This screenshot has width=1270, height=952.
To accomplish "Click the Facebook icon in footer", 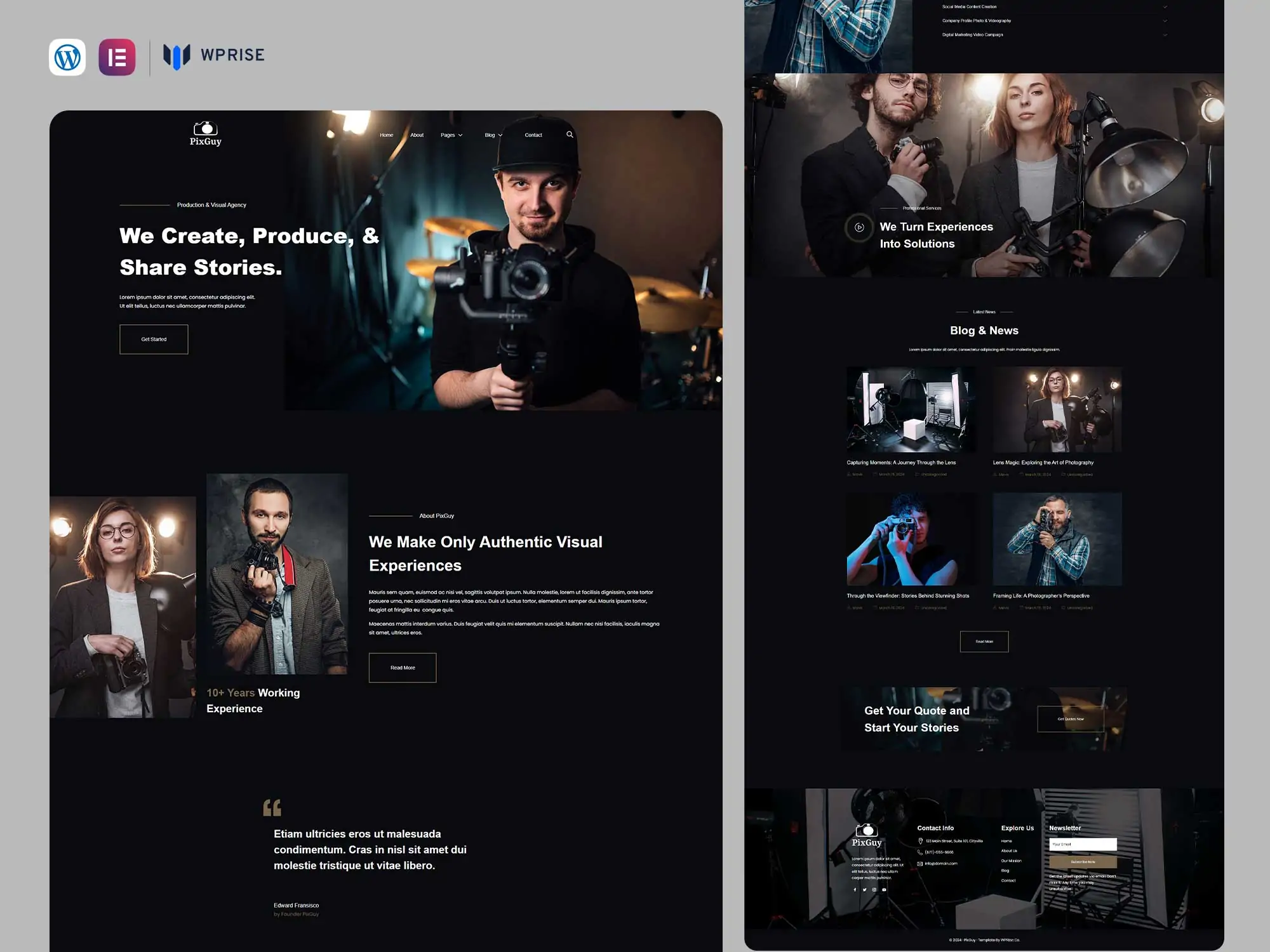I will coord(855,890).
